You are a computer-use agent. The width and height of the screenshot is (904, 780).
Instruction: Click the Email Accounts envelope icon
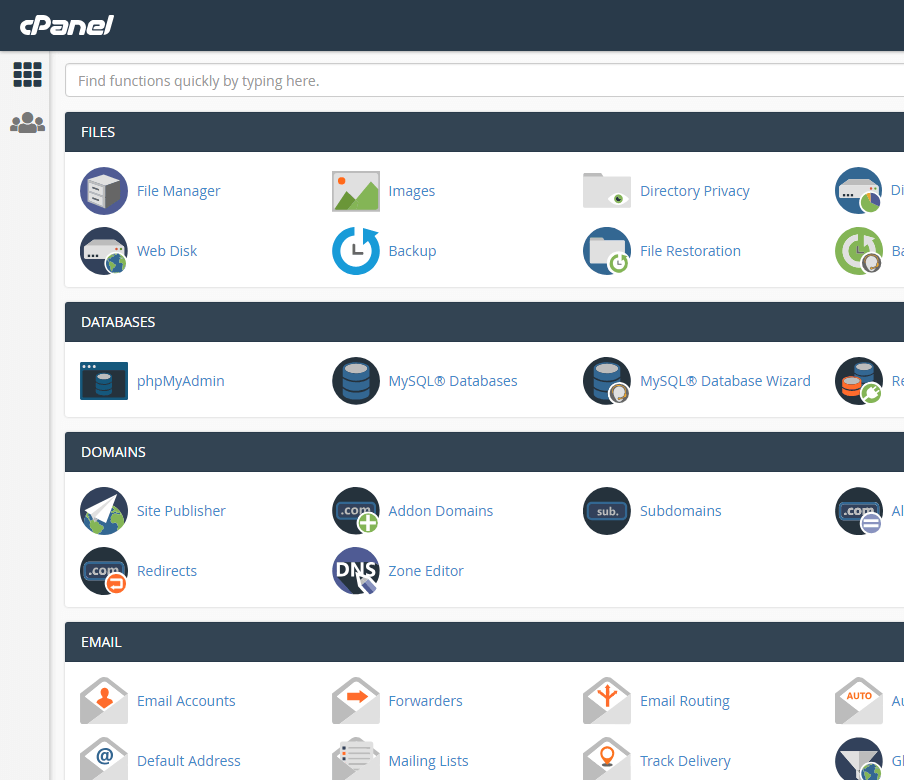click(x=104, y=701)
